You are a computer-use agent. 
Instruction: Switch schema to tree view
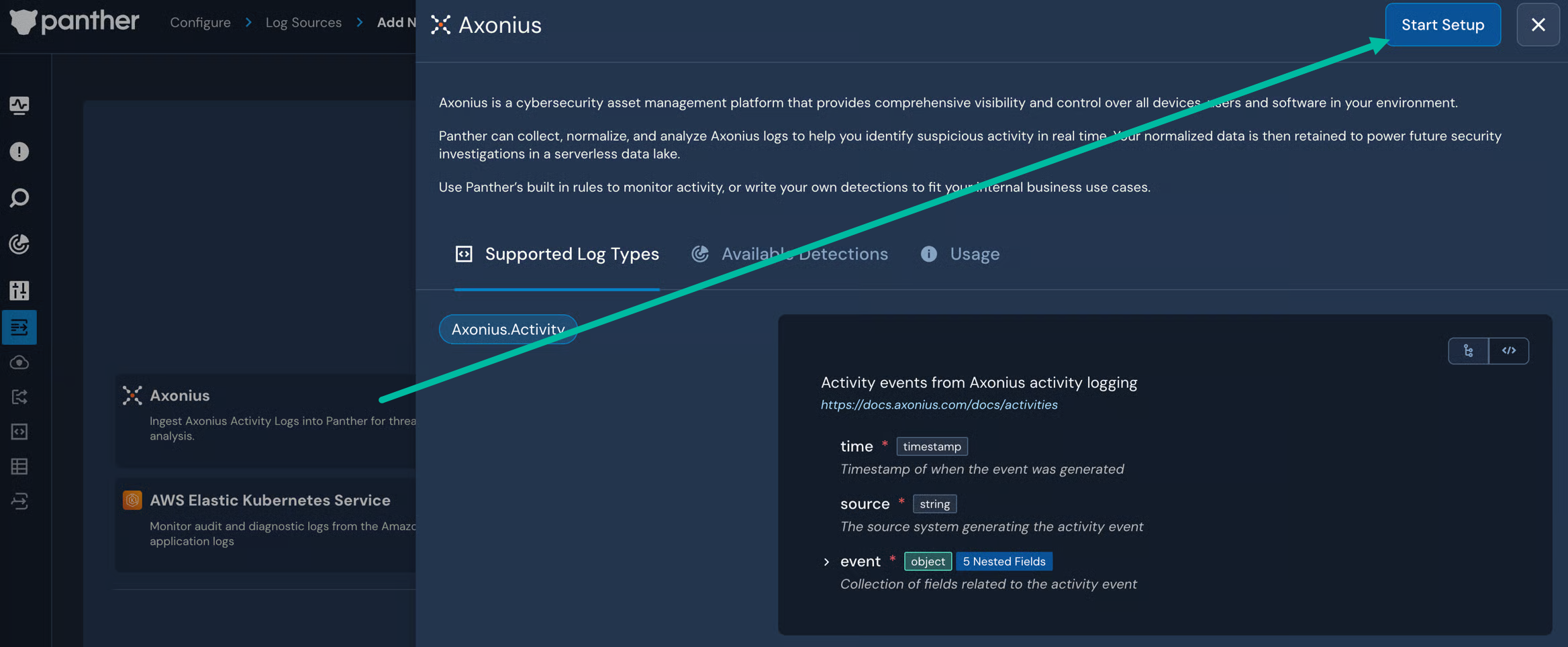coord(1468,351)
